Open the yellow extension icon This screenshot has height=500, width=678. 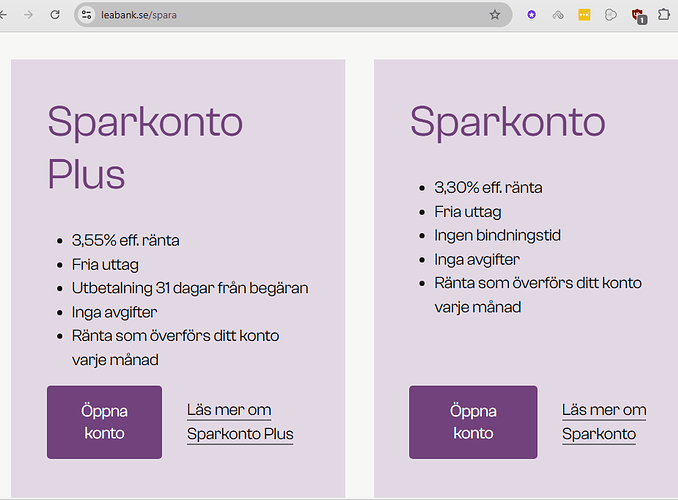(584, 15)
